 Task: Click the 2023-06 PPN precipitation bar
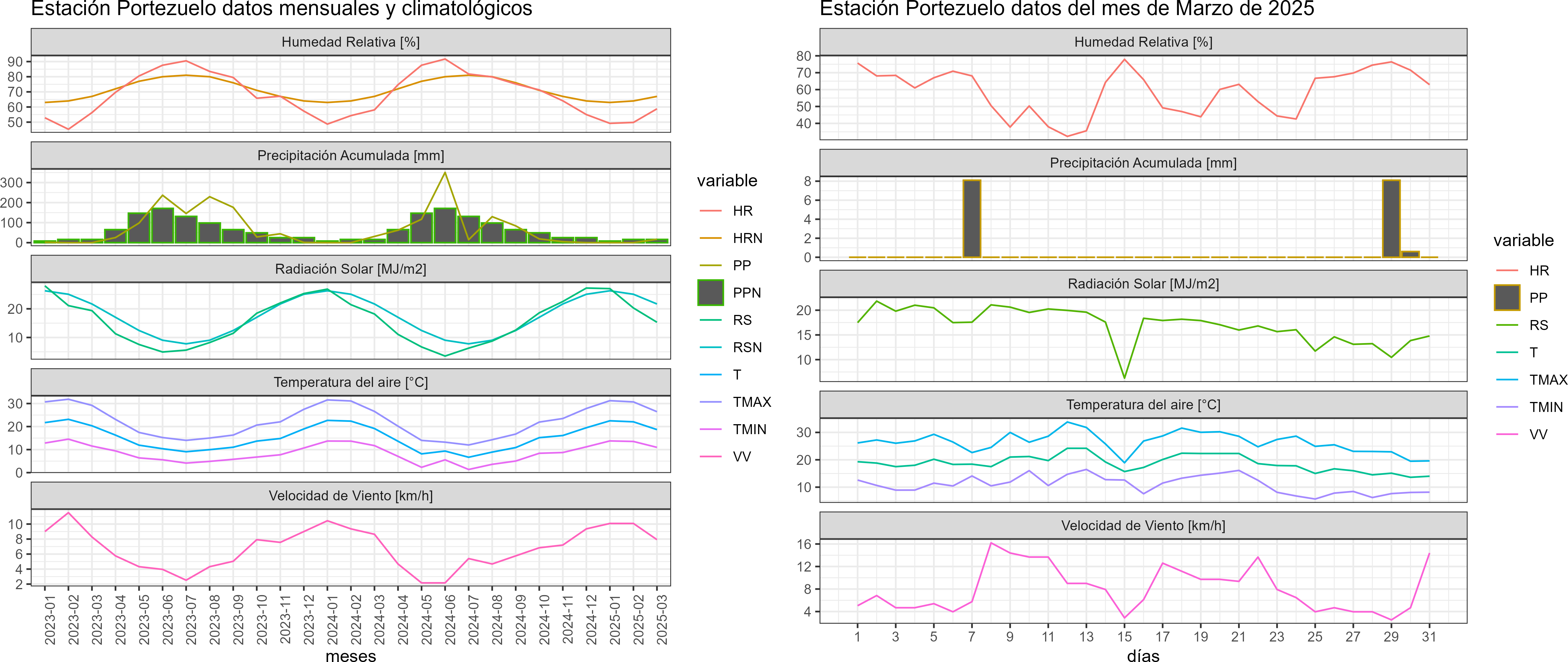(162, 225)
